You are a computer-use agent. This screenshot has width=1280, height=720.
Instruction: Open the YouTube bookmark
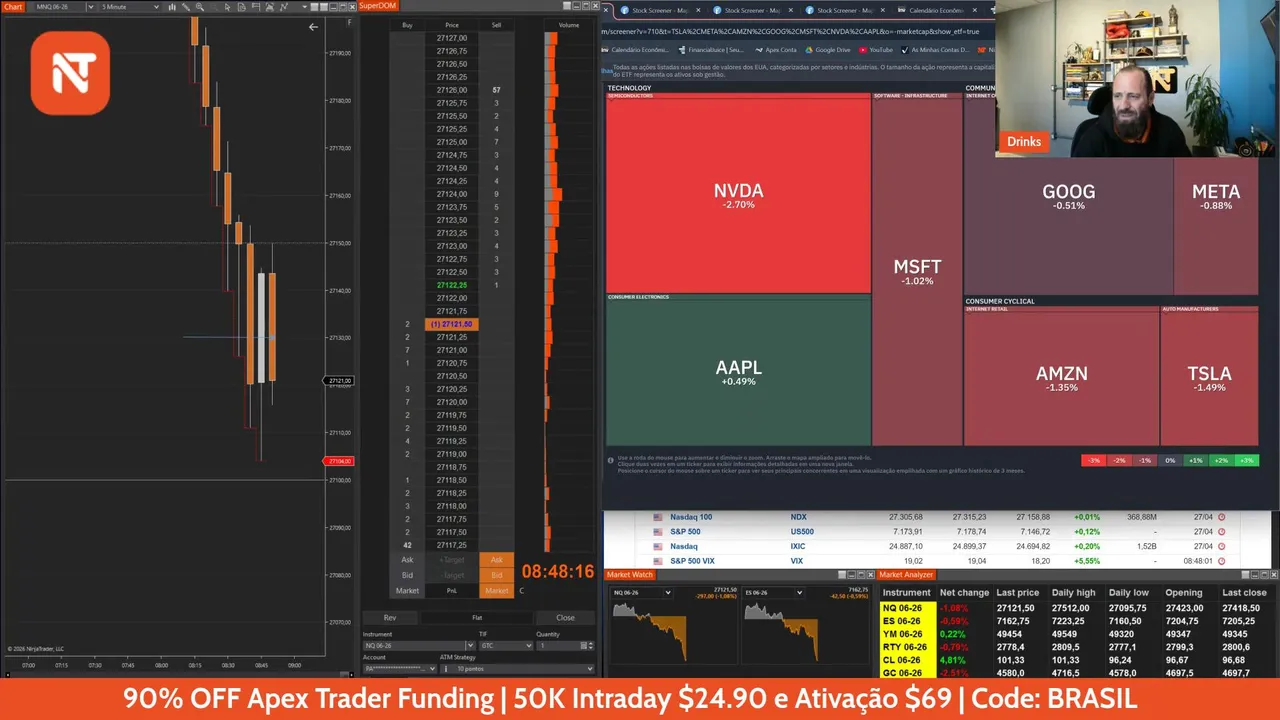[x=875, y=49]
